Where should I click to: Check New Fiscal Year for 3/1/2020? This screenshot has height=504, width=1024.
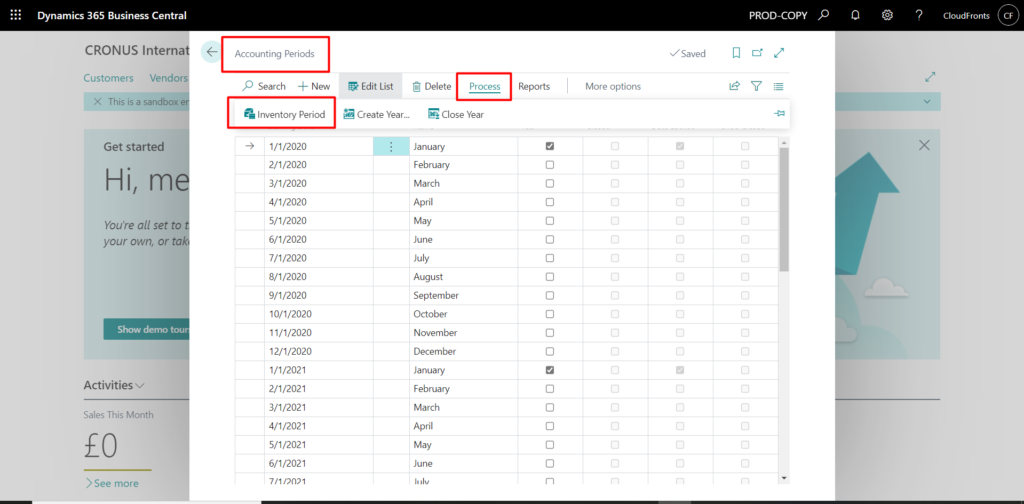[549, 183]
